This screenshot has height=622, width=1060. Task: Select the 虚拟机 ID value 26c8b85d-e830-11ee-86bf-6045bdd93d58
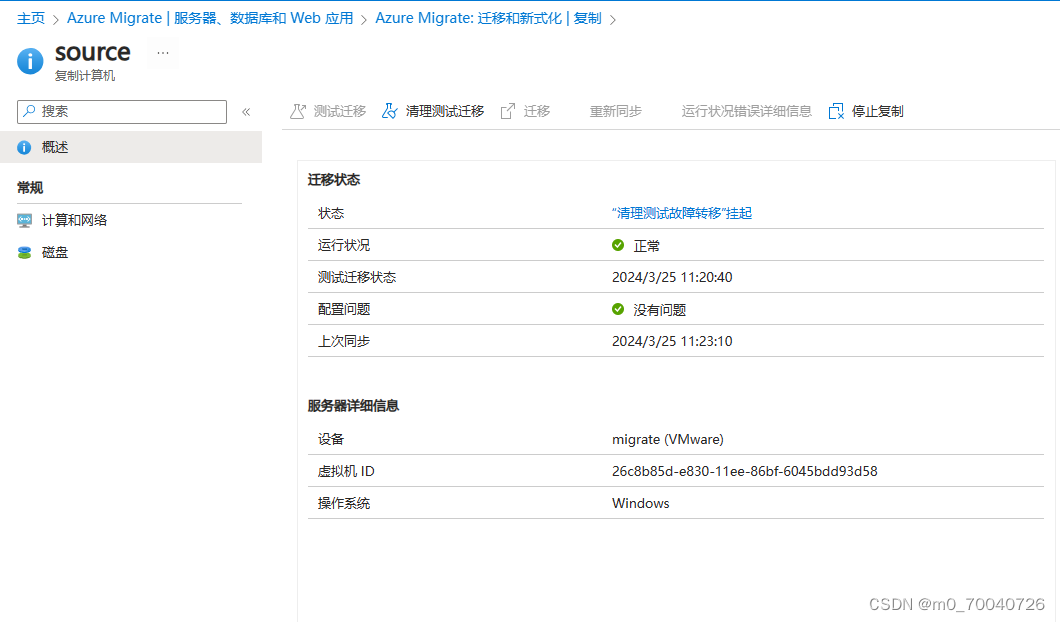[x=744, y=471]
